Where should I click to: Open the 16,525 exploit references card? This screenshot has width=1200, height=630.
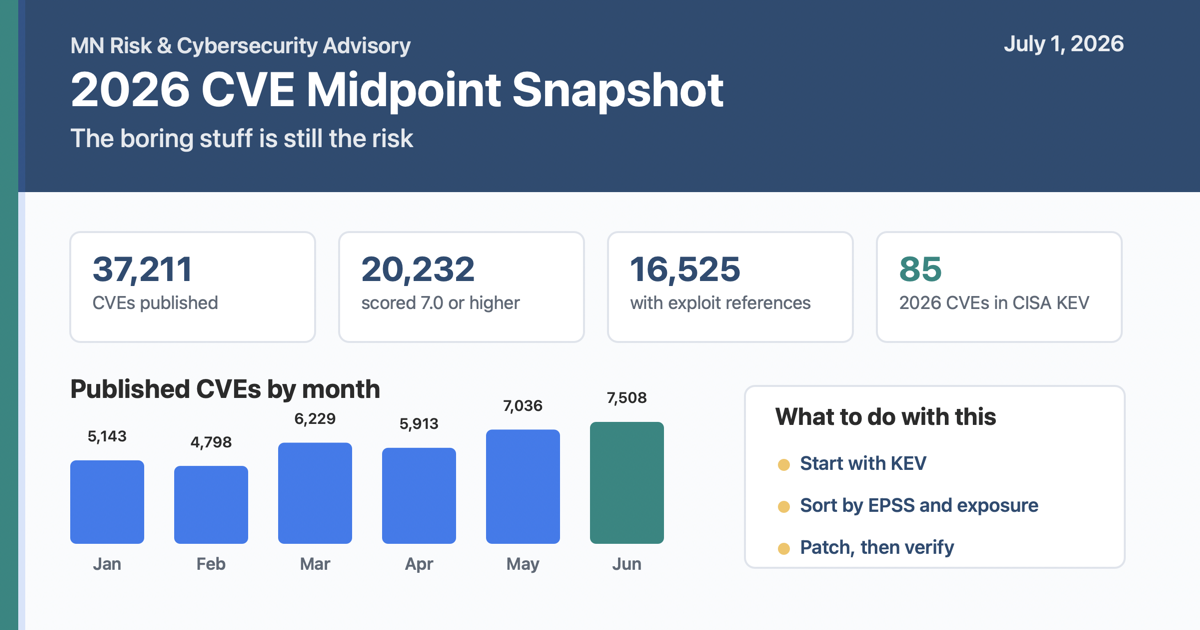coord(731,287)
